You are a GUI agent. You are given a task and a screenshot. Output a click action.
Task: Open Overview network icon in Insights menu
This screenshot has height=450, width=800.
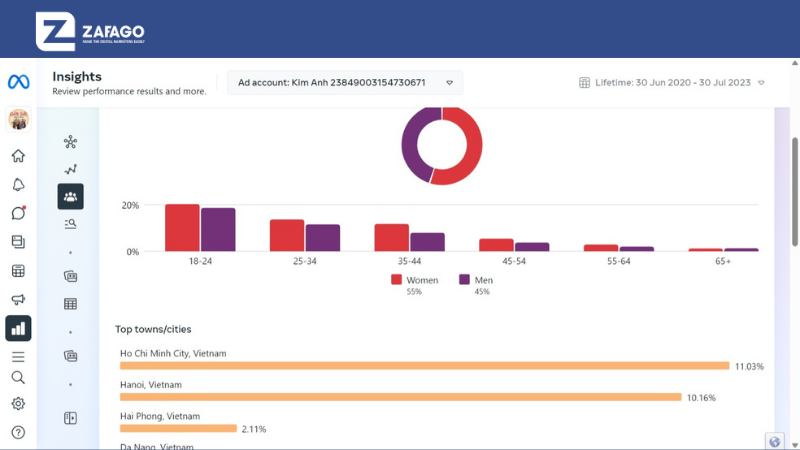click(x=70, y=142)
